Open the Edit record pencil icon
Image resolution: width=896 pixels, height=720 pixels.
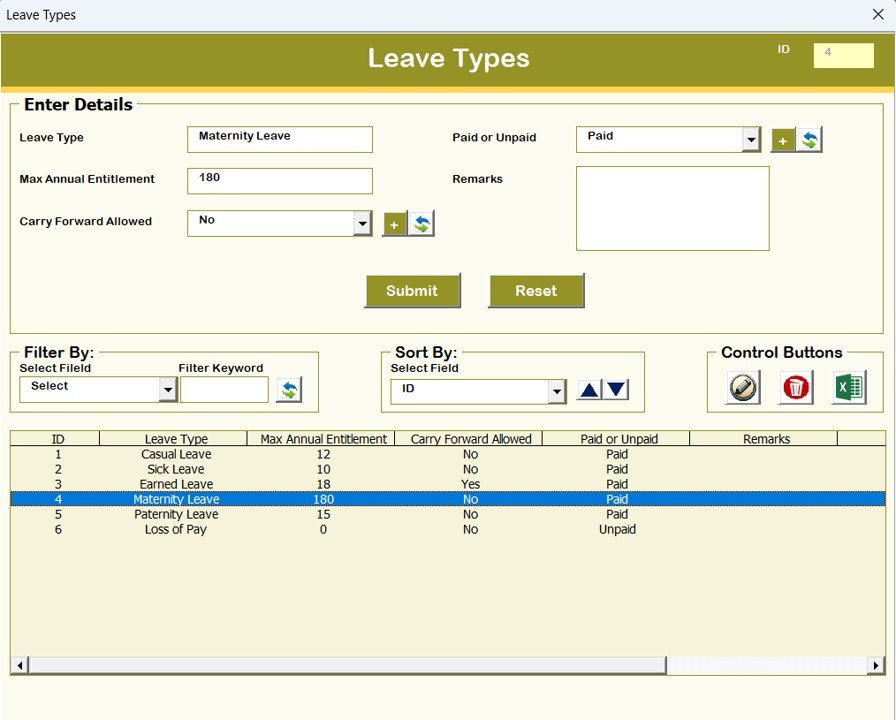tap(740, 387)
